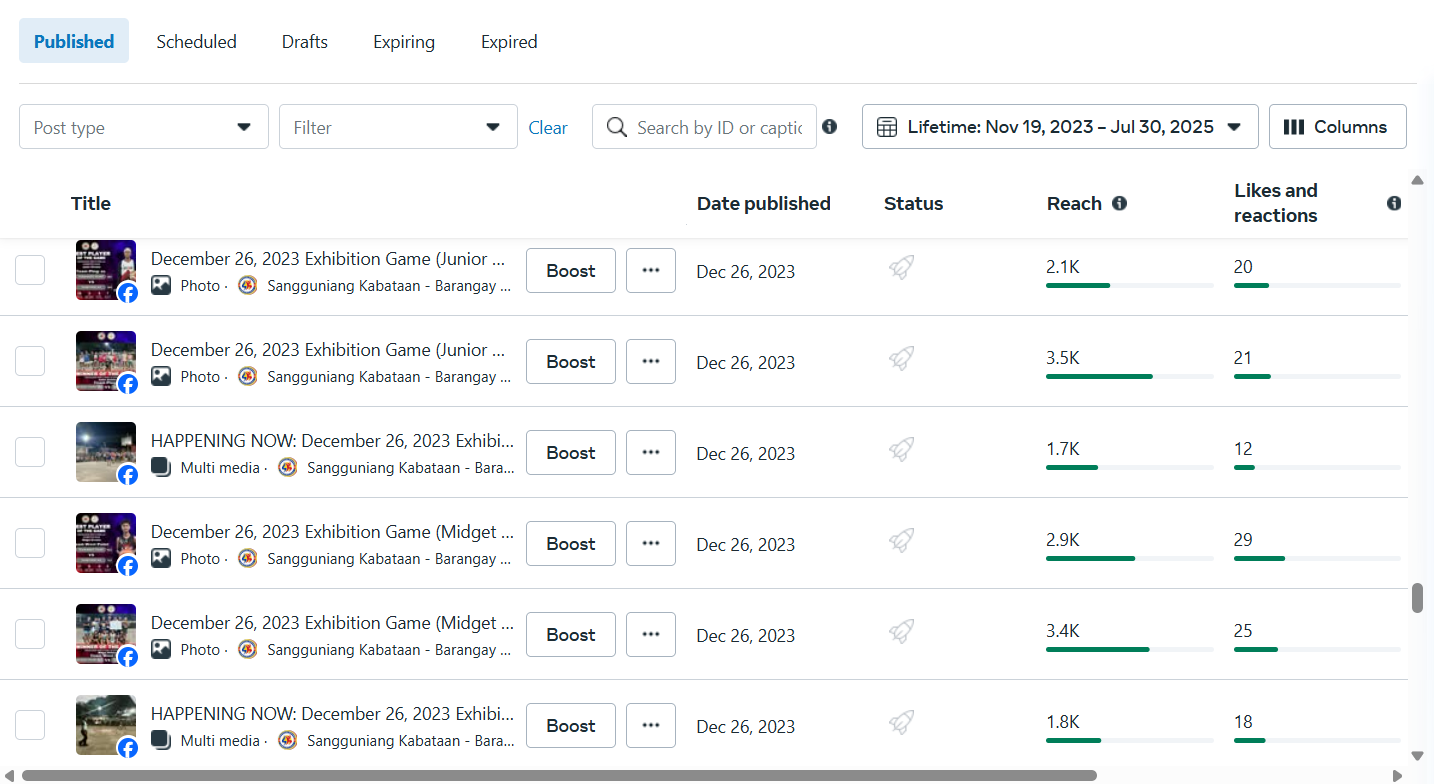Select checkbox of the 3.4K reach post
The height and width of the screenshot is (784, 1434).
[x=30, y=634]
